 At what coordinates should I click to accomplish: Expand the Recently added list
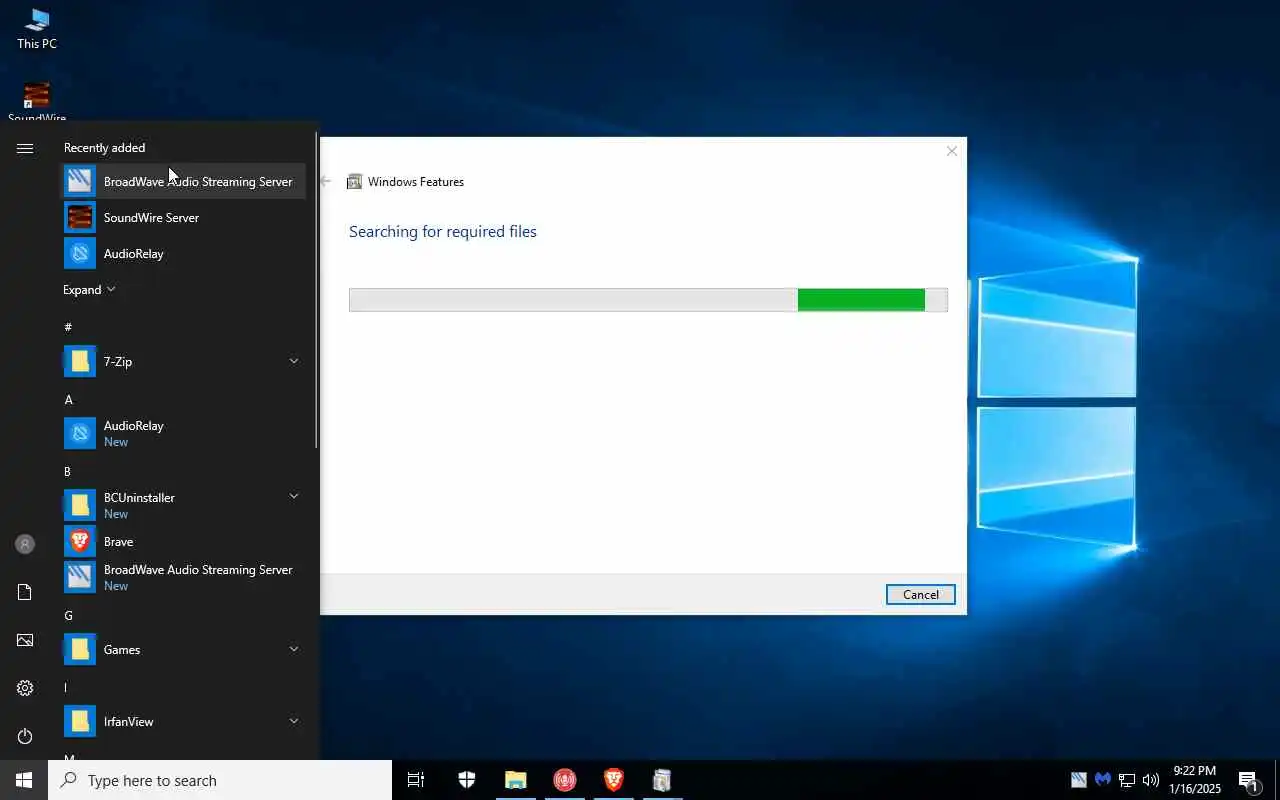[x=89, y=290]
